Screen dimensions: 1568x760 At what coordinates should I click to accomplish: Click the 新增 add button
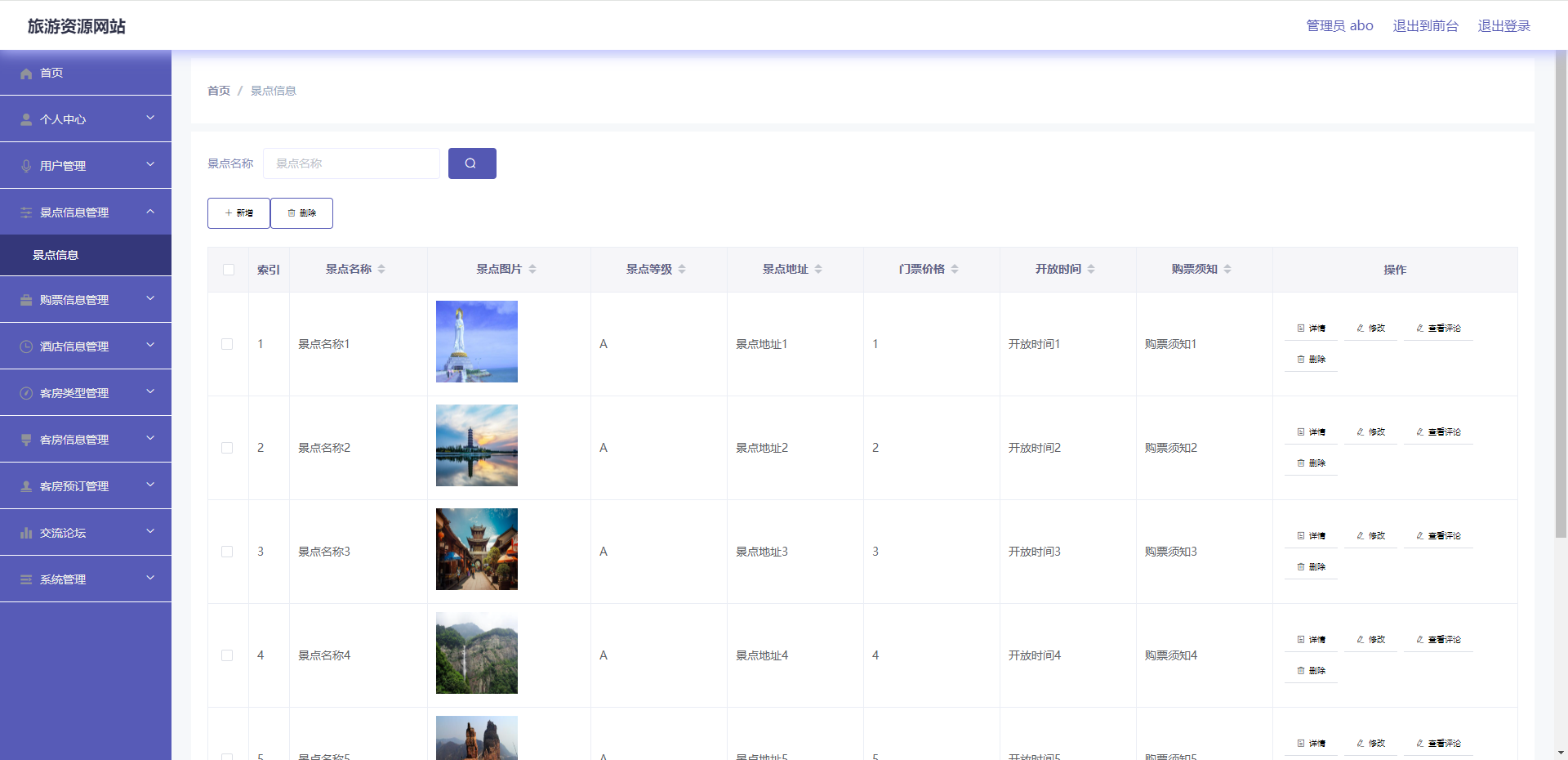[x=238, y=213]
